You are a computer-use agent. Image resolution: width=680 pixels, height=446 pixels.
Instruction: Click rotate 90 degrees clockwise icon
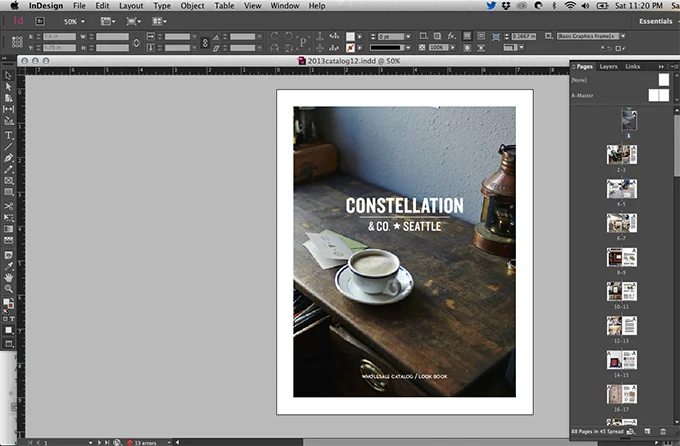(x=274, y=36)
